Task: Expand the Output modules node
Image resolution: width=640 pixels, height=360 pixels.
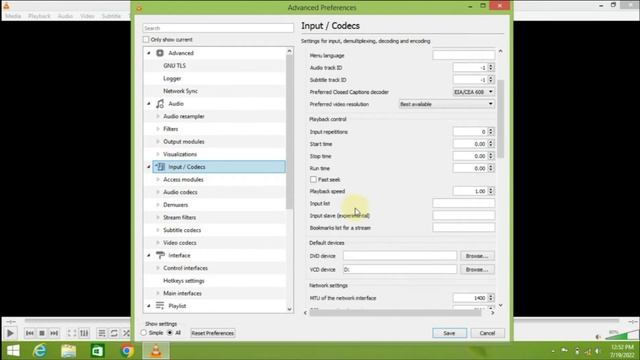Action: [x=158, y=142]
